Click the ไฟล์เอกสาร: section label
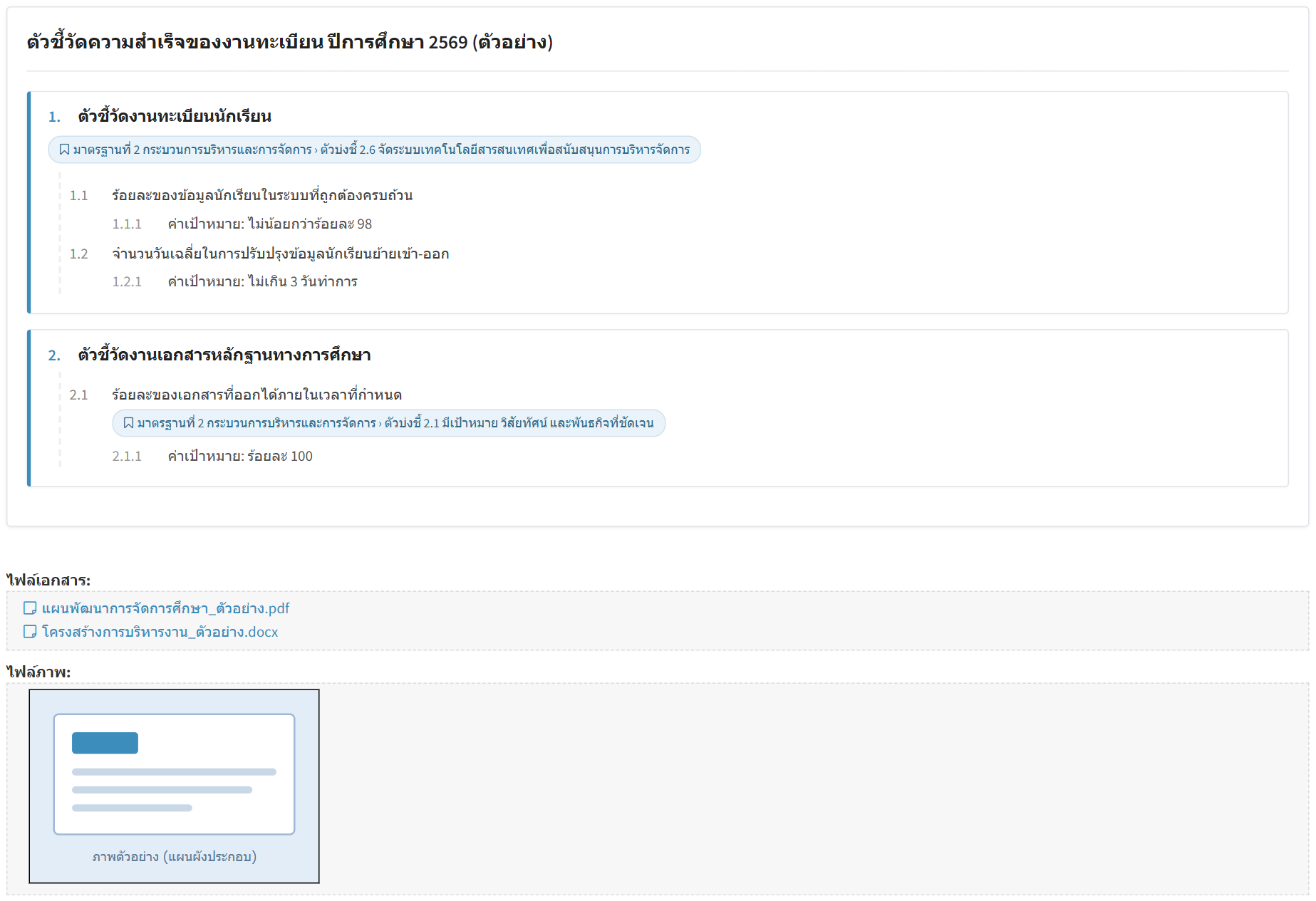Screen dimensions: 1316x901 pyautogui.click(x=48, y=580)
